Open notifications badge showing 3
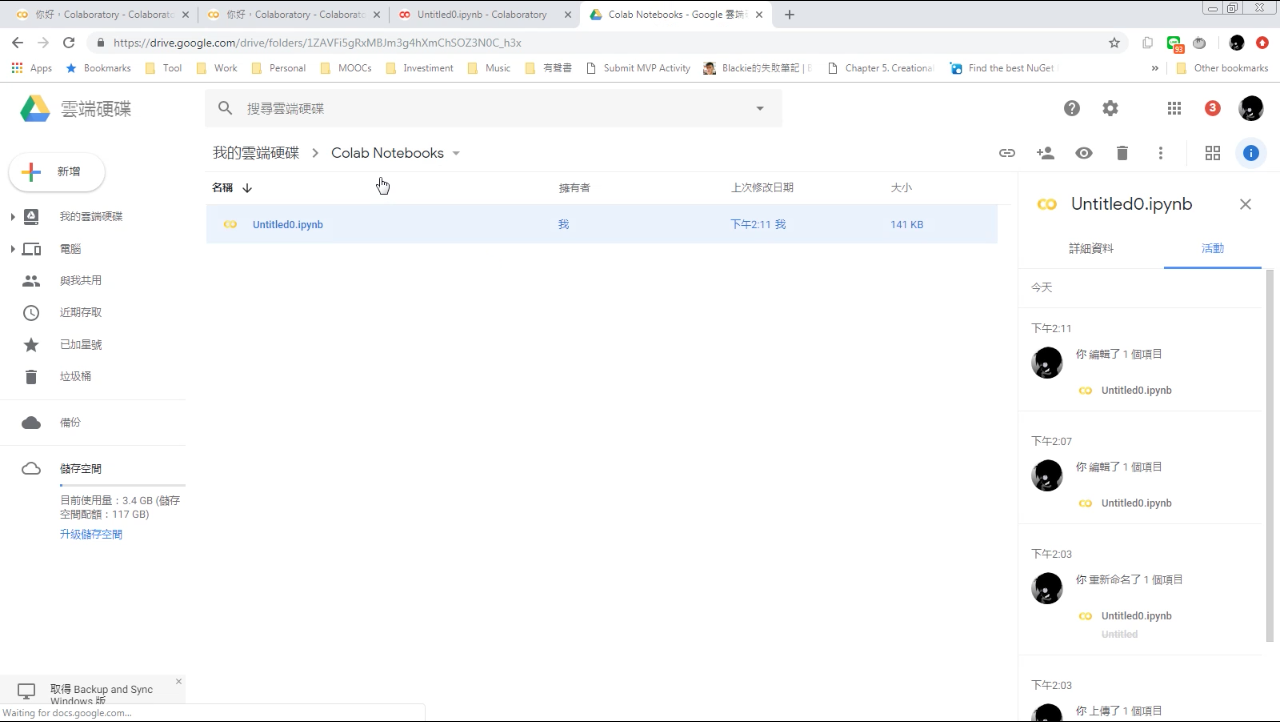The image size is (1280, 722). [1213, 108]
